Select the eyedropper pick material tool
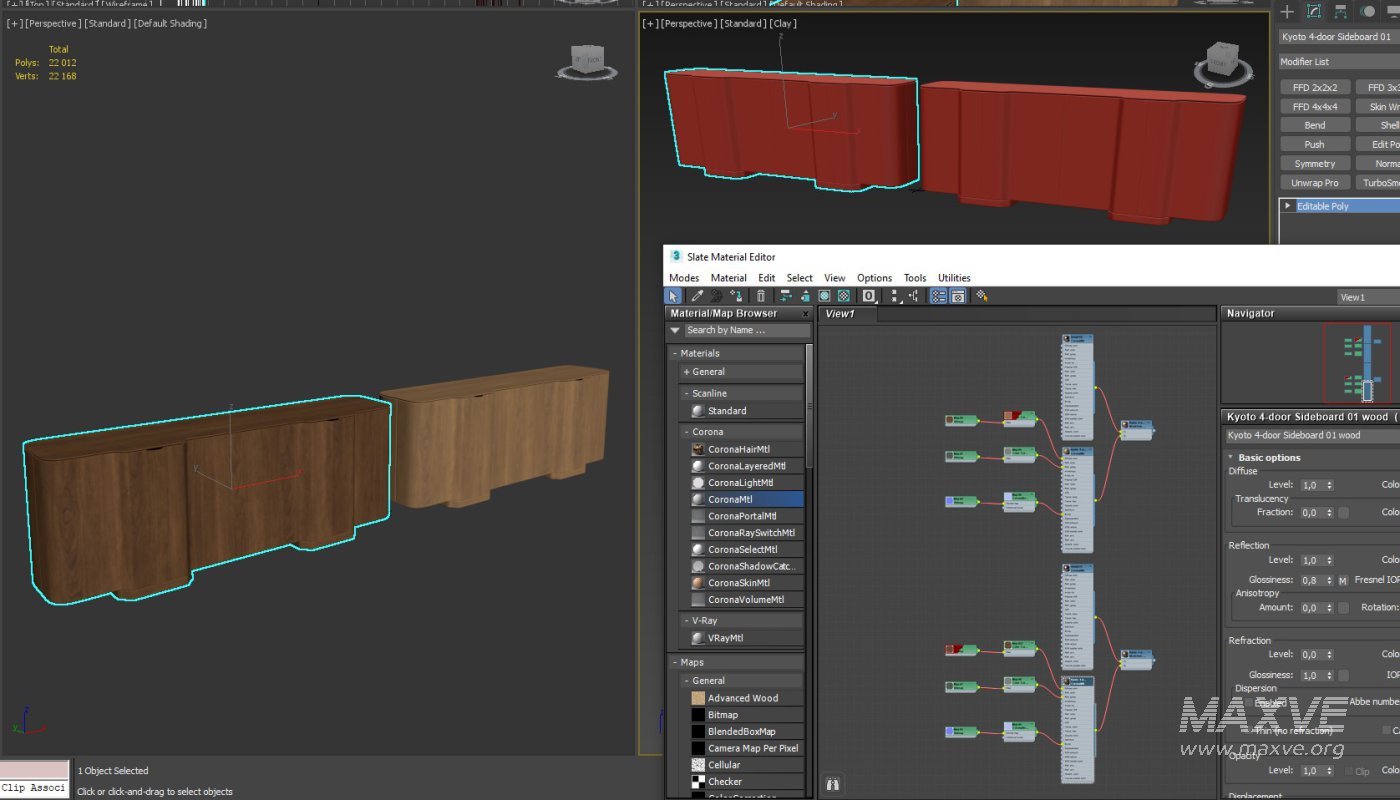This screenshot has height=800, width=1400. [697, 296]
